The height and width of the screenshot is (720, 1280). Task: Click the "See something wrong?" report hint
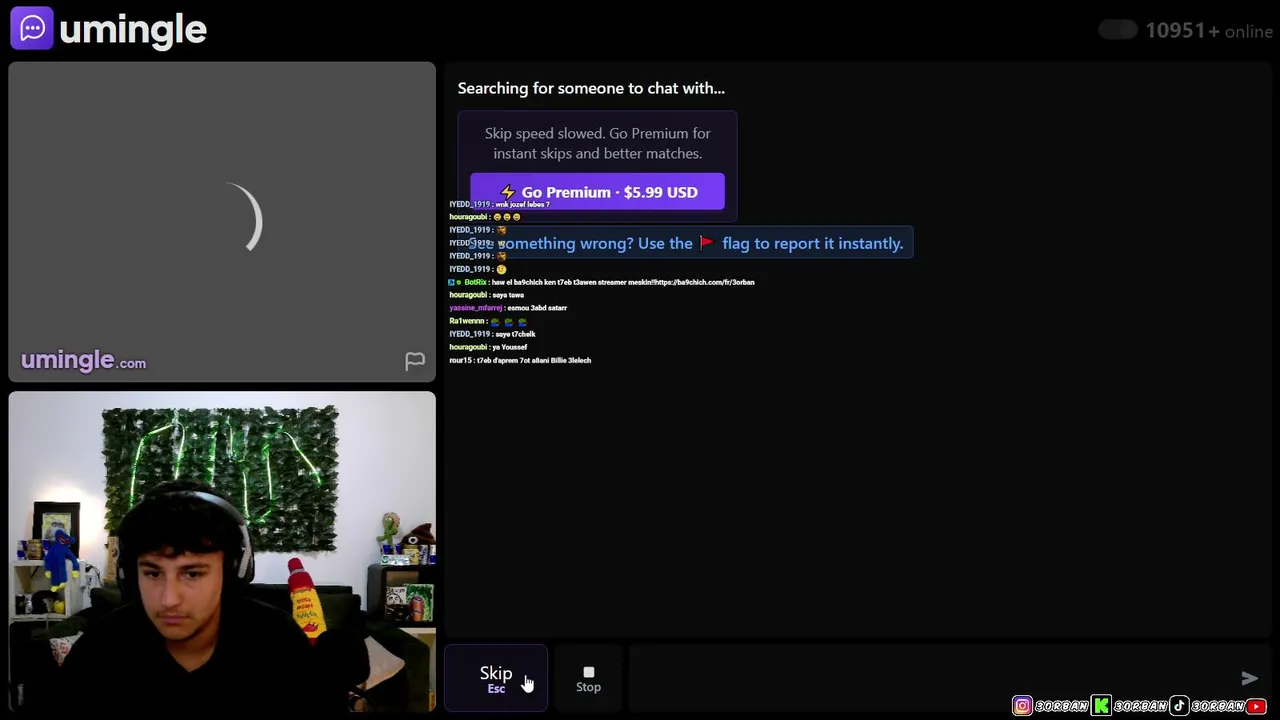point(686,243)
